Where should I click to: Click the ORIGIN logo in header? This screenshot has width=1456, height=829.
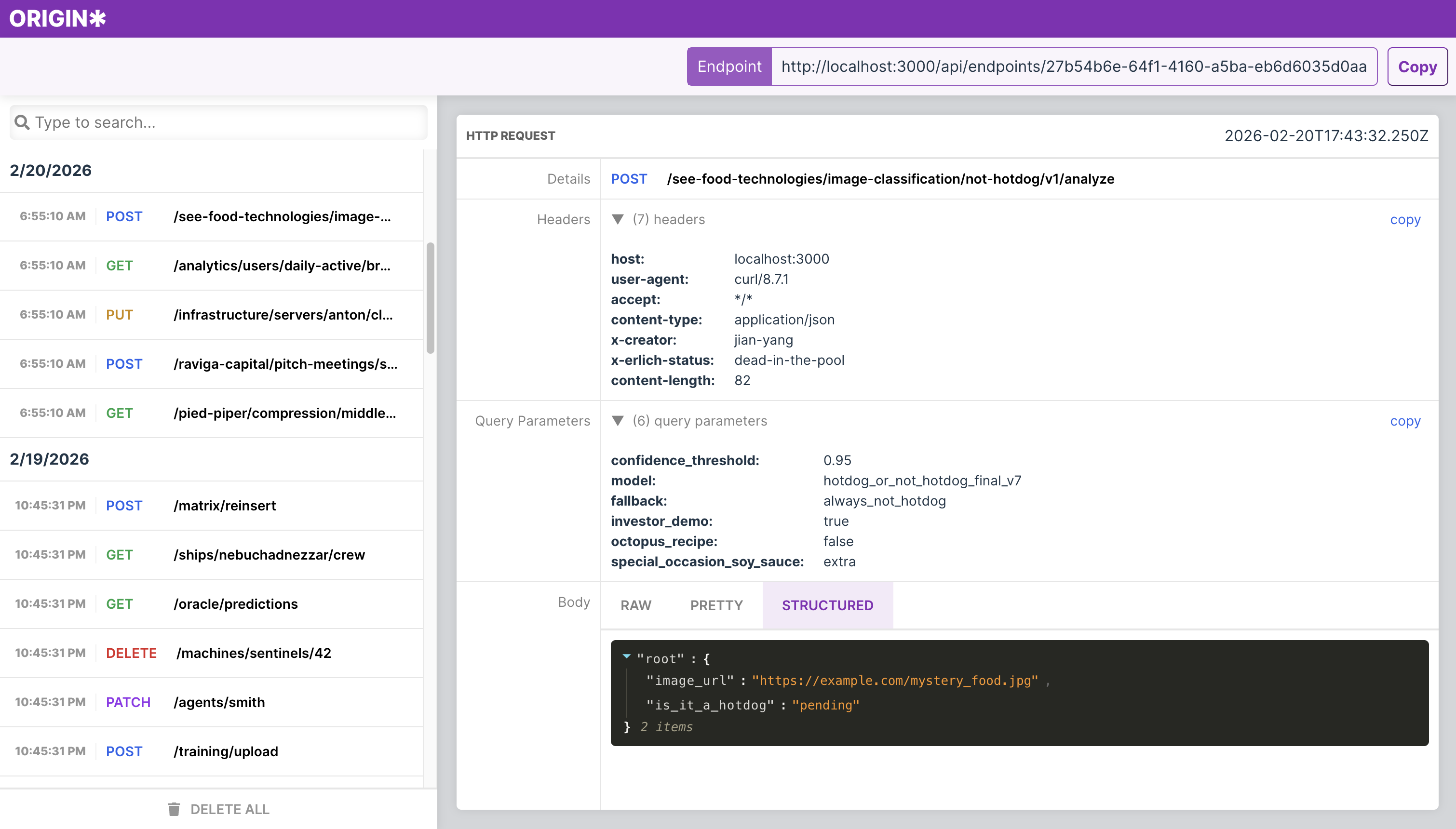pos(57,19)
